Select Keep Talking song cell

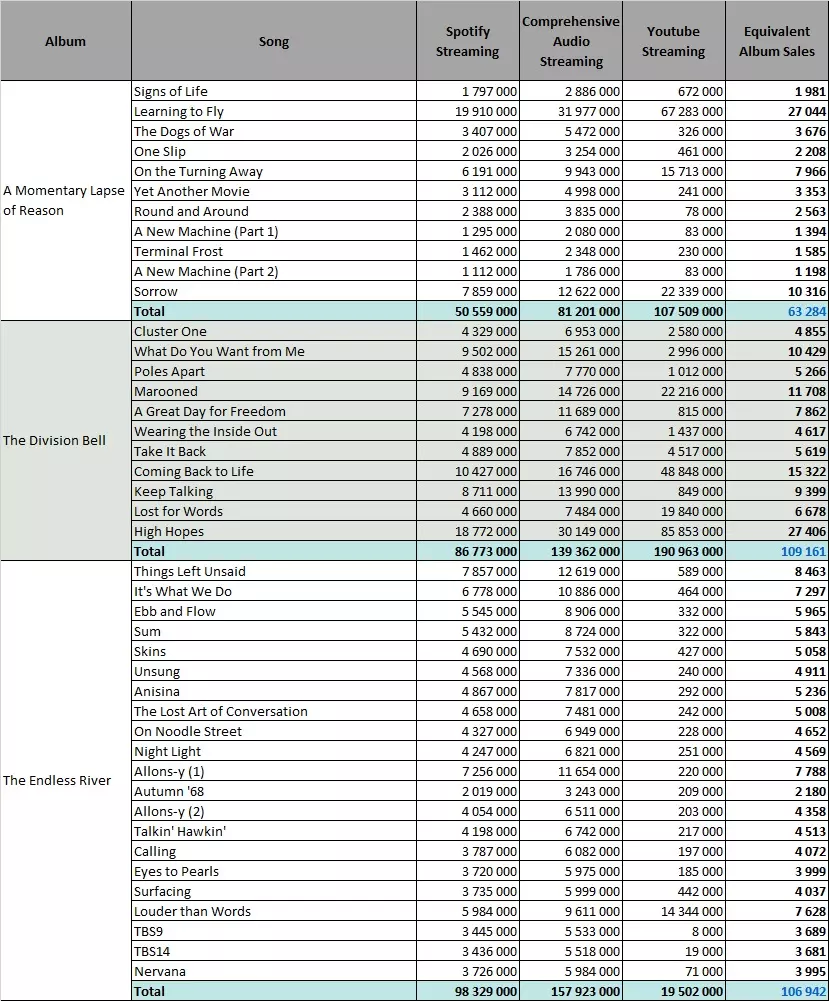pos(274,492)
